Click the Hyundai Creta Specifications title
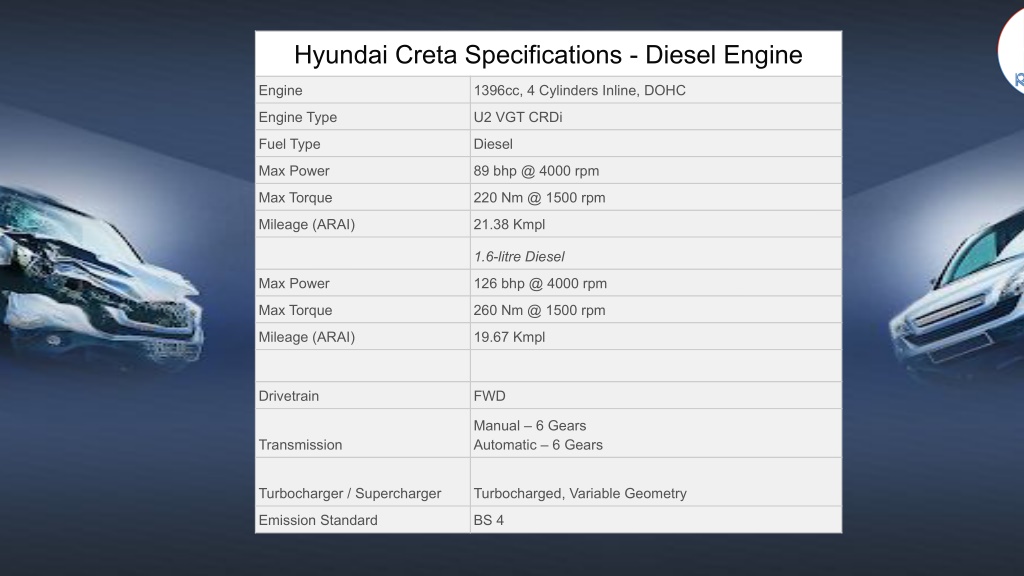Screen dimensions: 1024x576 coord(548,55)
